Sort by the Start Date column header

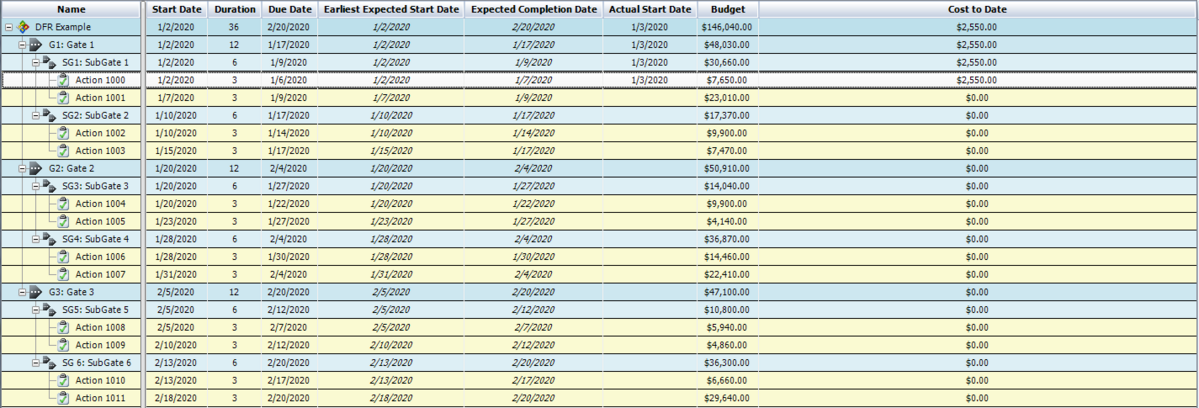pos(177,9)
